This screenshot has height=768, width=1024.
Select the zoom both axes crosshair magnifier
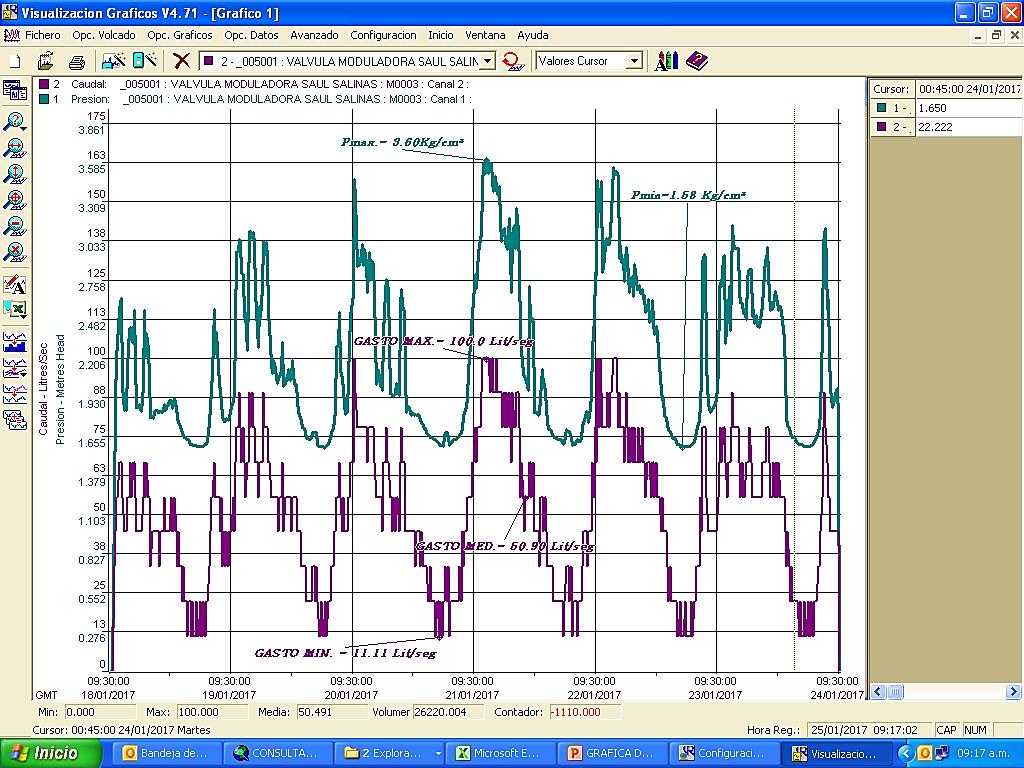[x=15, y=200]
